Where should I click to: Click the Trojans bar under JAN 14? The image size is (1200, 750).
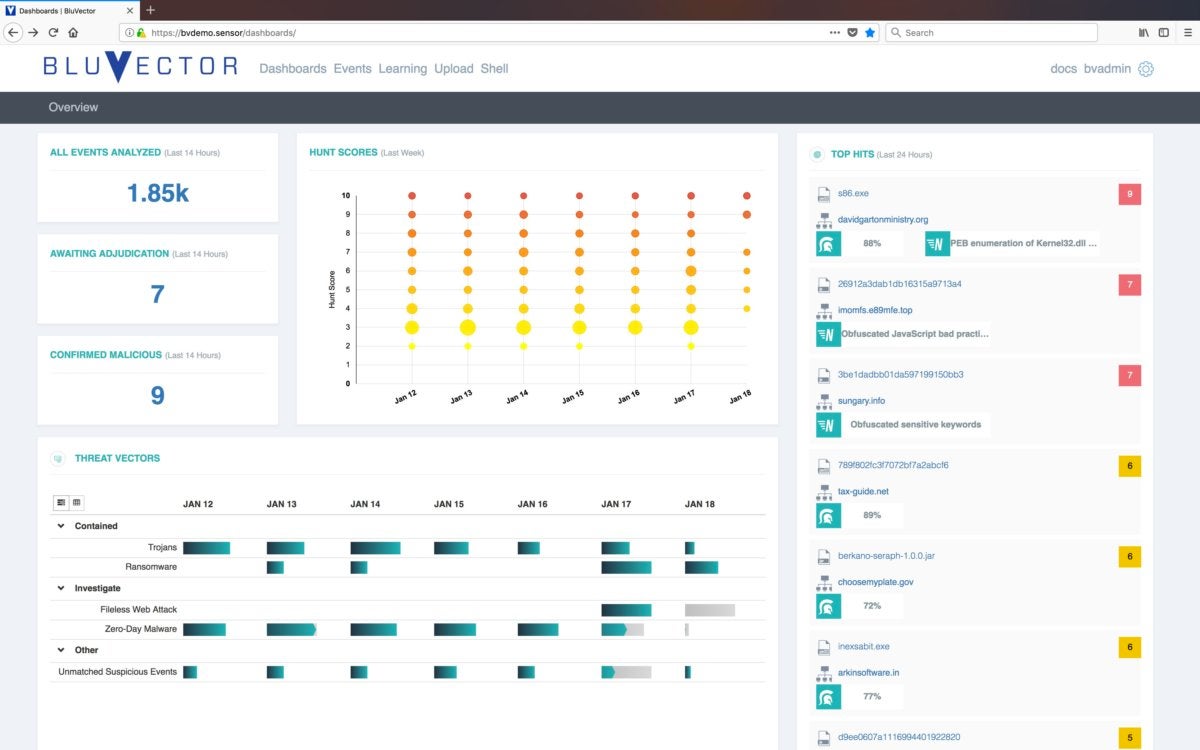[375, 548]
